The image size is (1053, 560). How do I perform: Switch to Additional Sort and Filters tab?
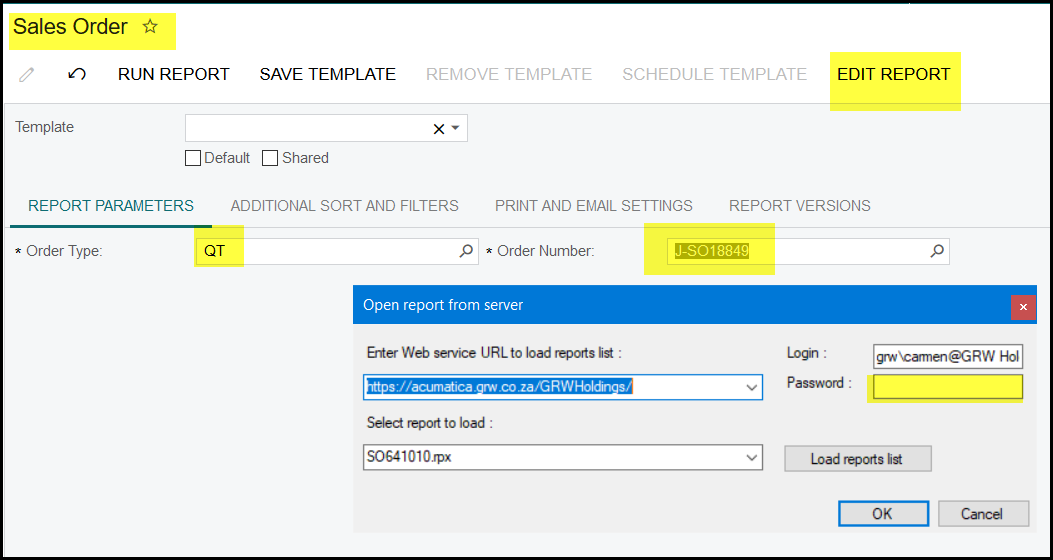tap(344, 206)
